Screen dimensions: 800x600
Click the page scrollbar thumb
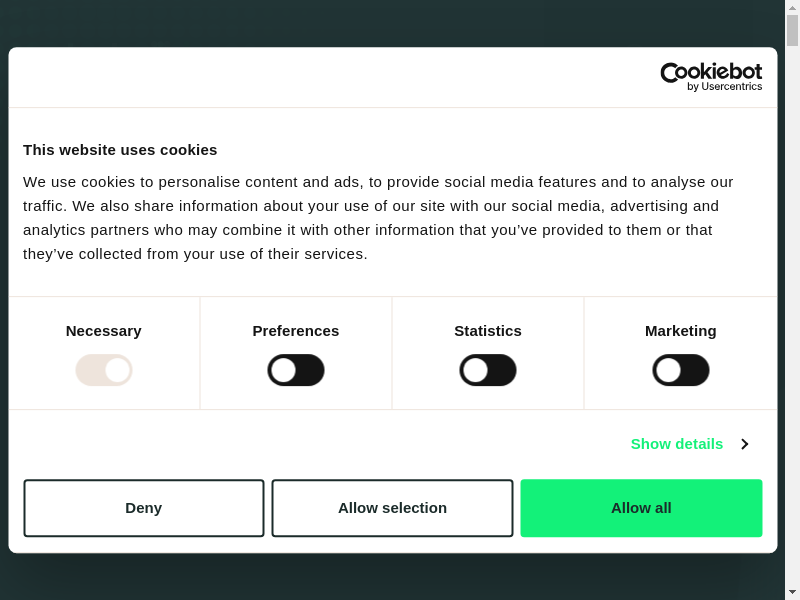(792, 30)
